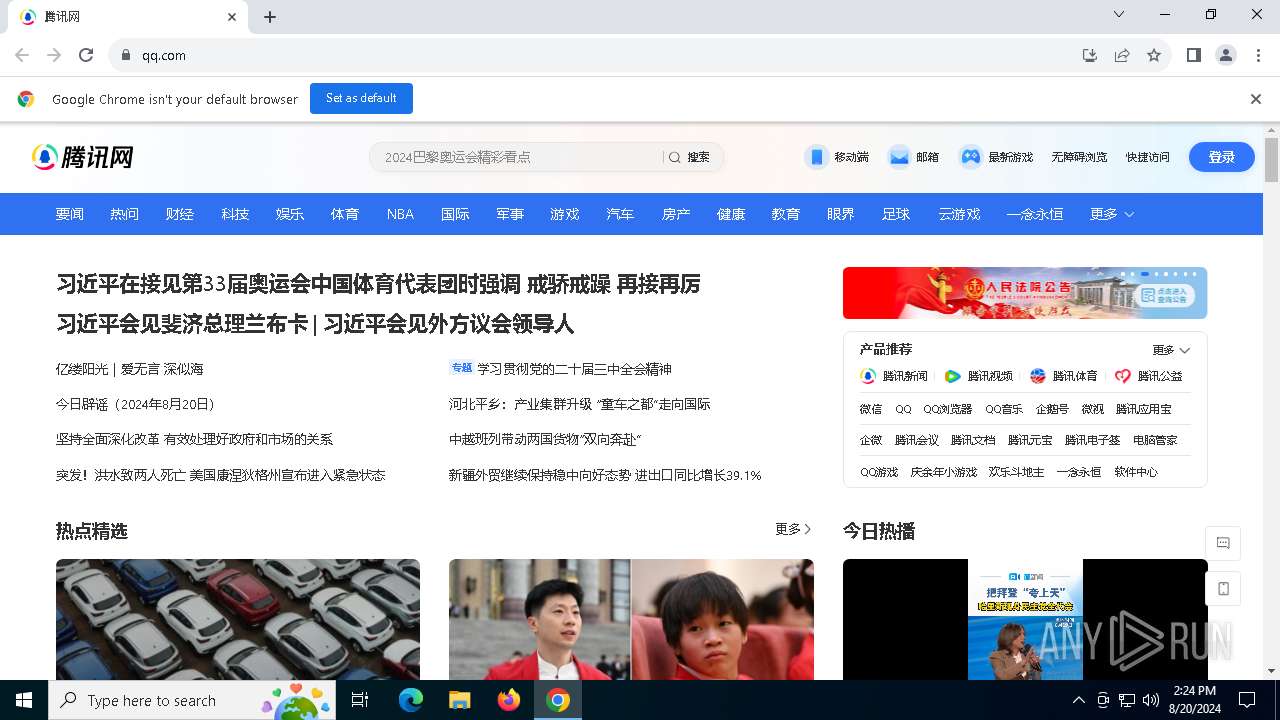The image size is (1280, 720).
Task: Open Chrome three-dot menu
Action: tap(1258, 55)
